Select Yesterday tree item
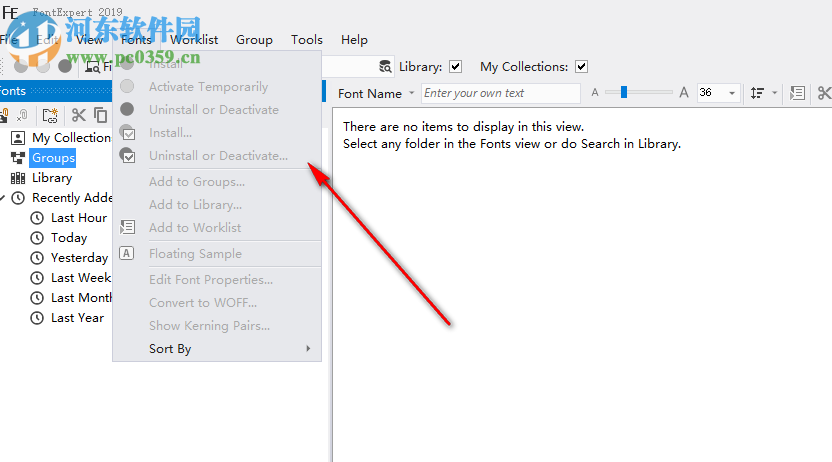Viewport: 832px width, 462px height. coord(80,258)
